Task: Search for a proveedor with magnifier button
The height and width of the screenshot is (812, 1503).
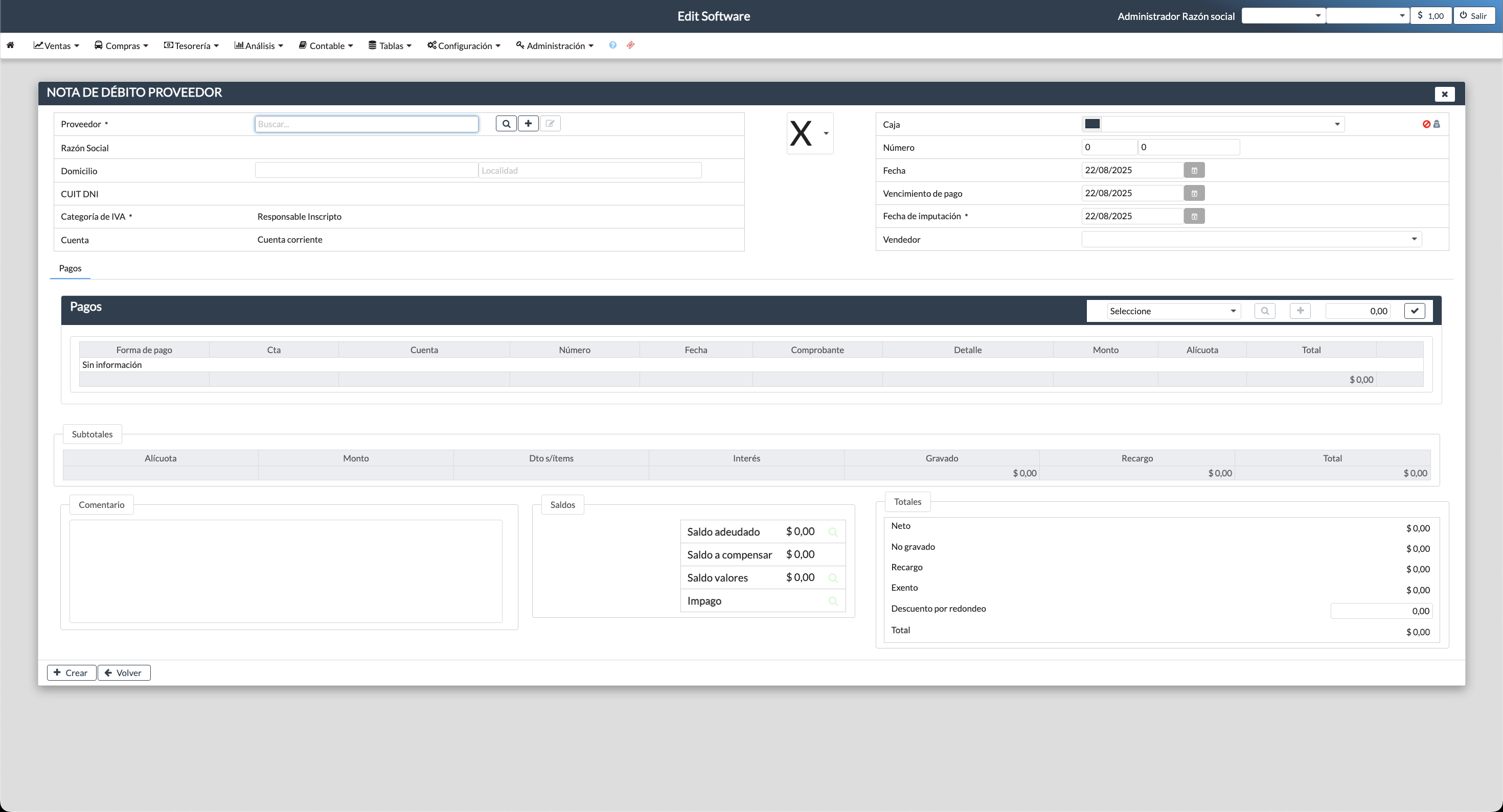Action: tap(506, 124)
